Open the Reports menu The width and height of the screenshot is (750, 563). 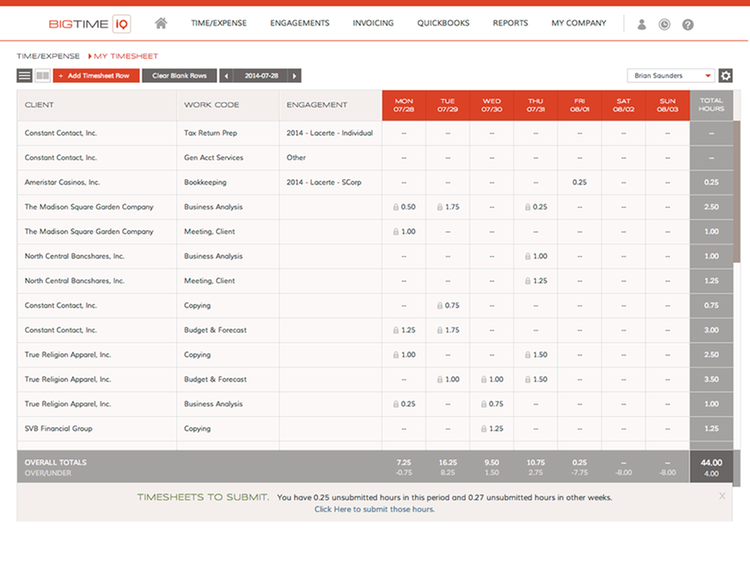pyautogui.click(x=510, y=23)
